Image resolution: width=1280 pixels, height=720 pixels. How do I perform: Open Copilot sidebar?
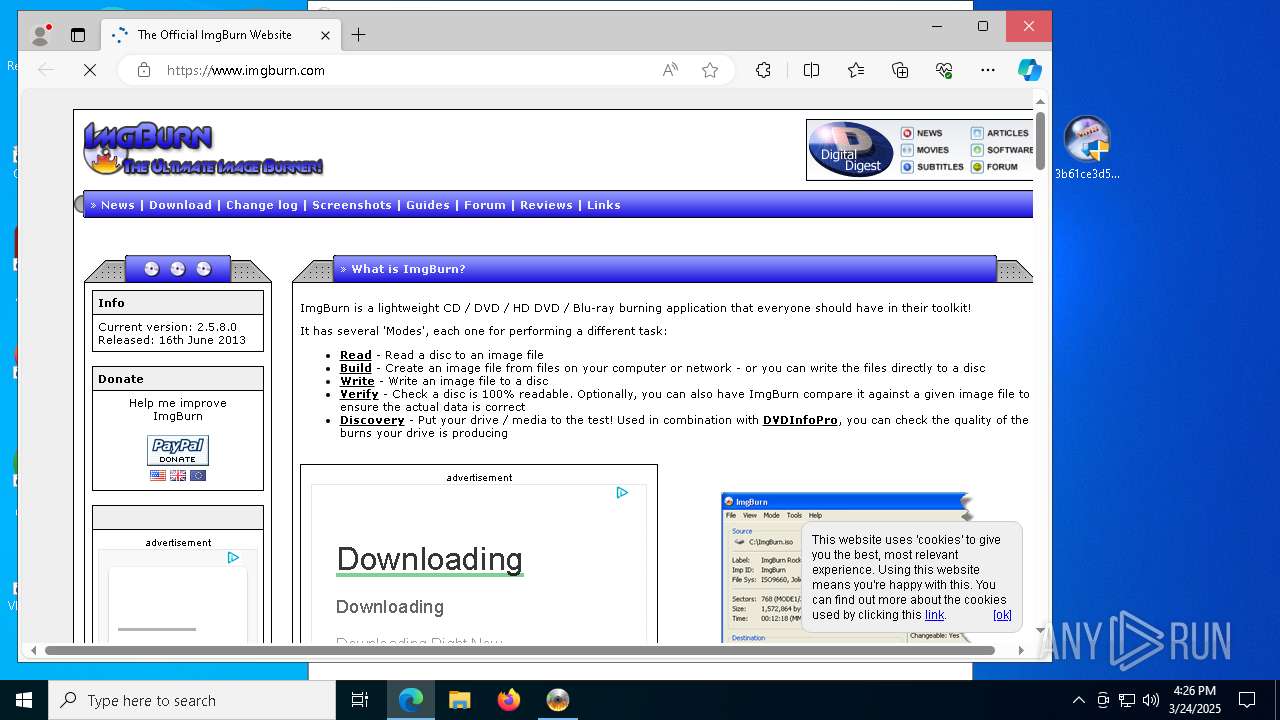tap(1030, 70)
